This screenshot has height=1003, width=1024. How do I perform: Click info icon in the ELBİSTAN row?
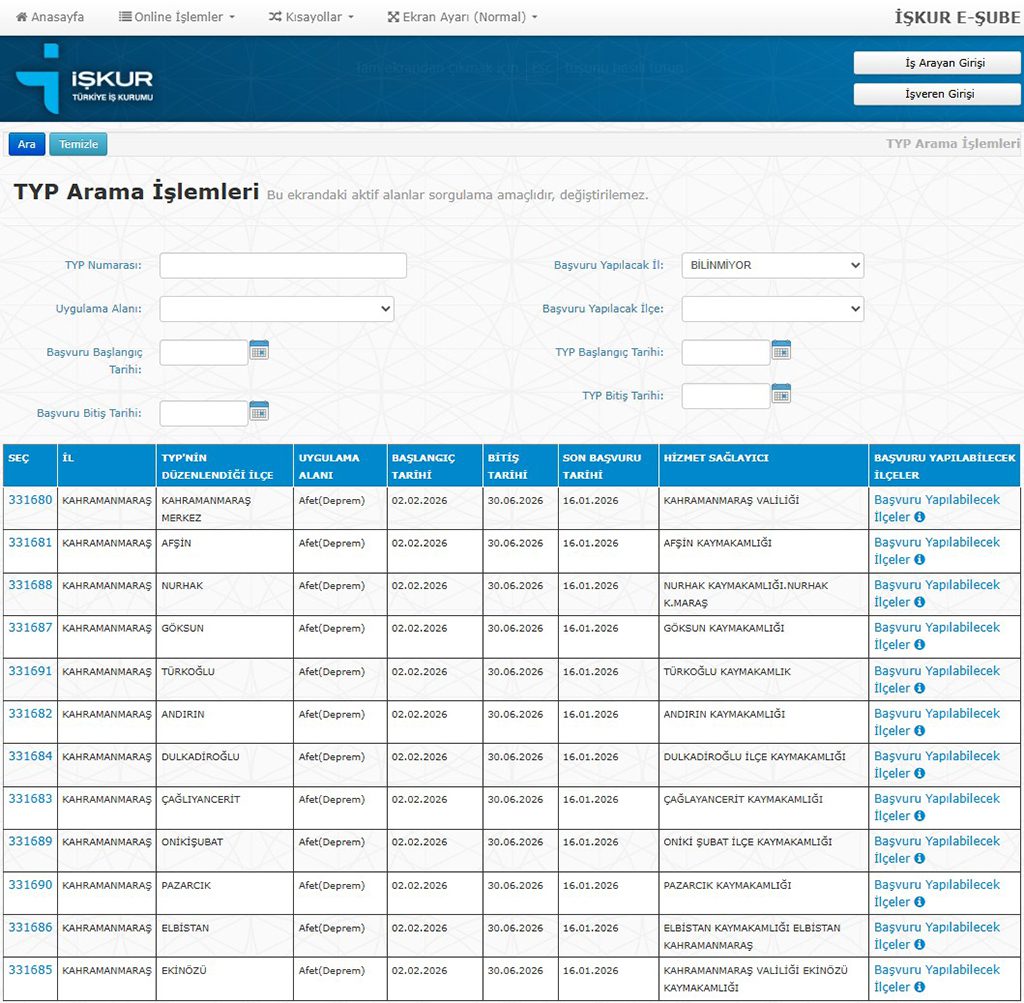click(920, 945)
